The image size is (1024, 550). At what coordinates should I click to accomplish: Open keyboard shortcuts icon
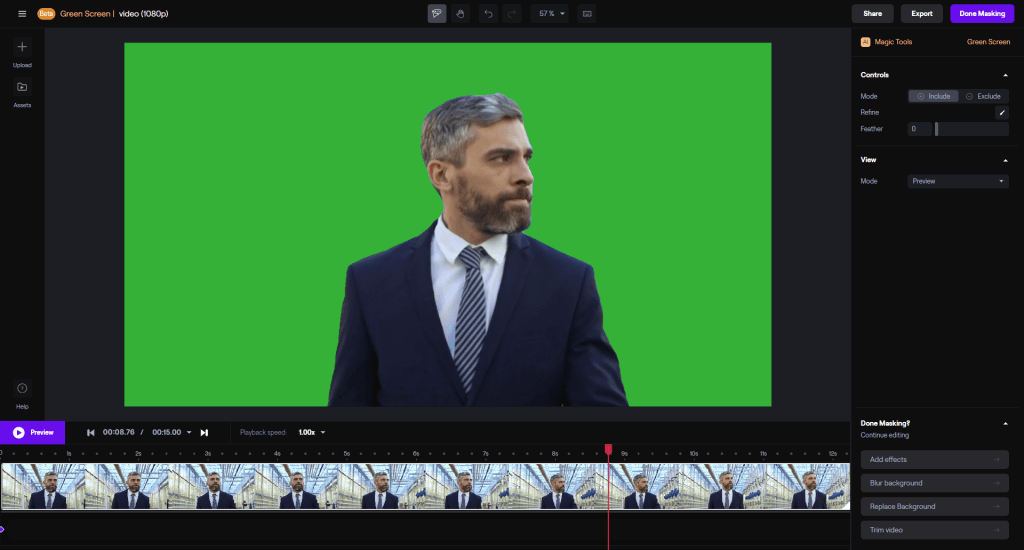click(587, 14)
